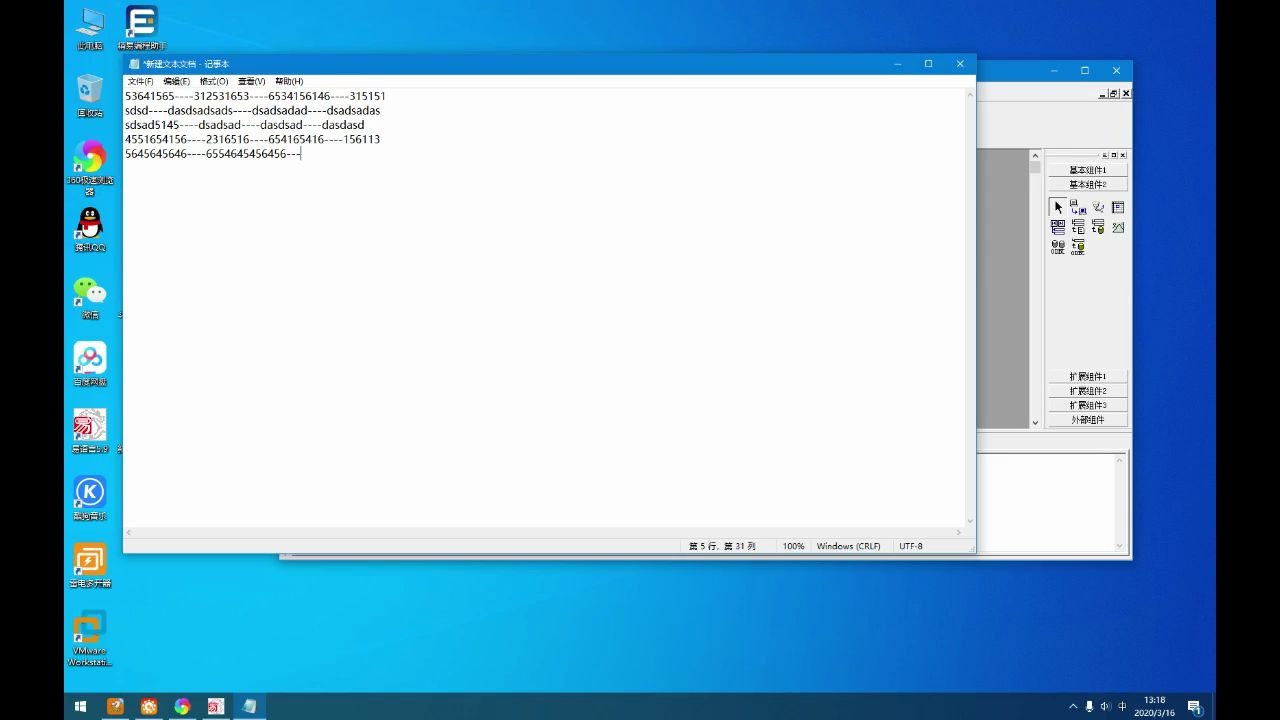Click text line starting 4551654156 in Notepad
1280x720 pixels.
click(x=252, y=139)
